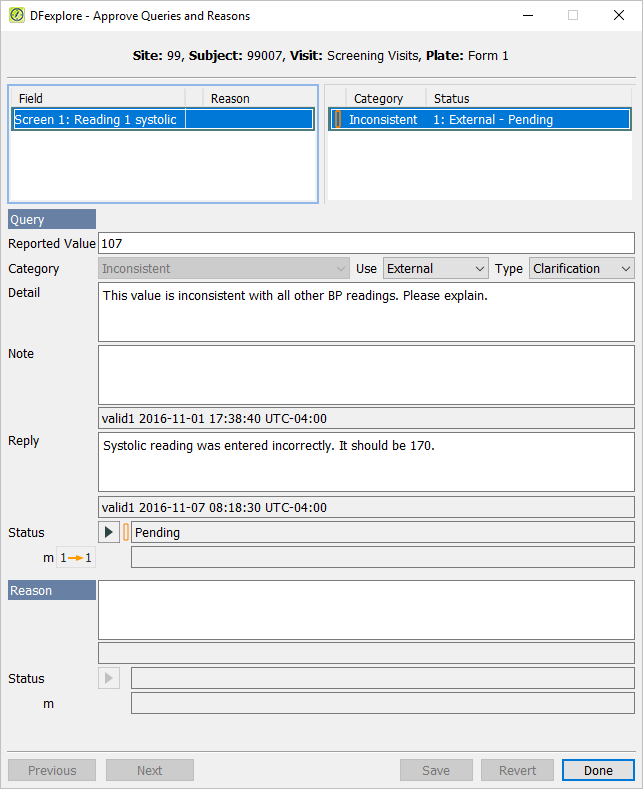Open the disabled Category Inconsistent dropdown
The height and width of the screenshot is (789, 643).
point(224,268)
